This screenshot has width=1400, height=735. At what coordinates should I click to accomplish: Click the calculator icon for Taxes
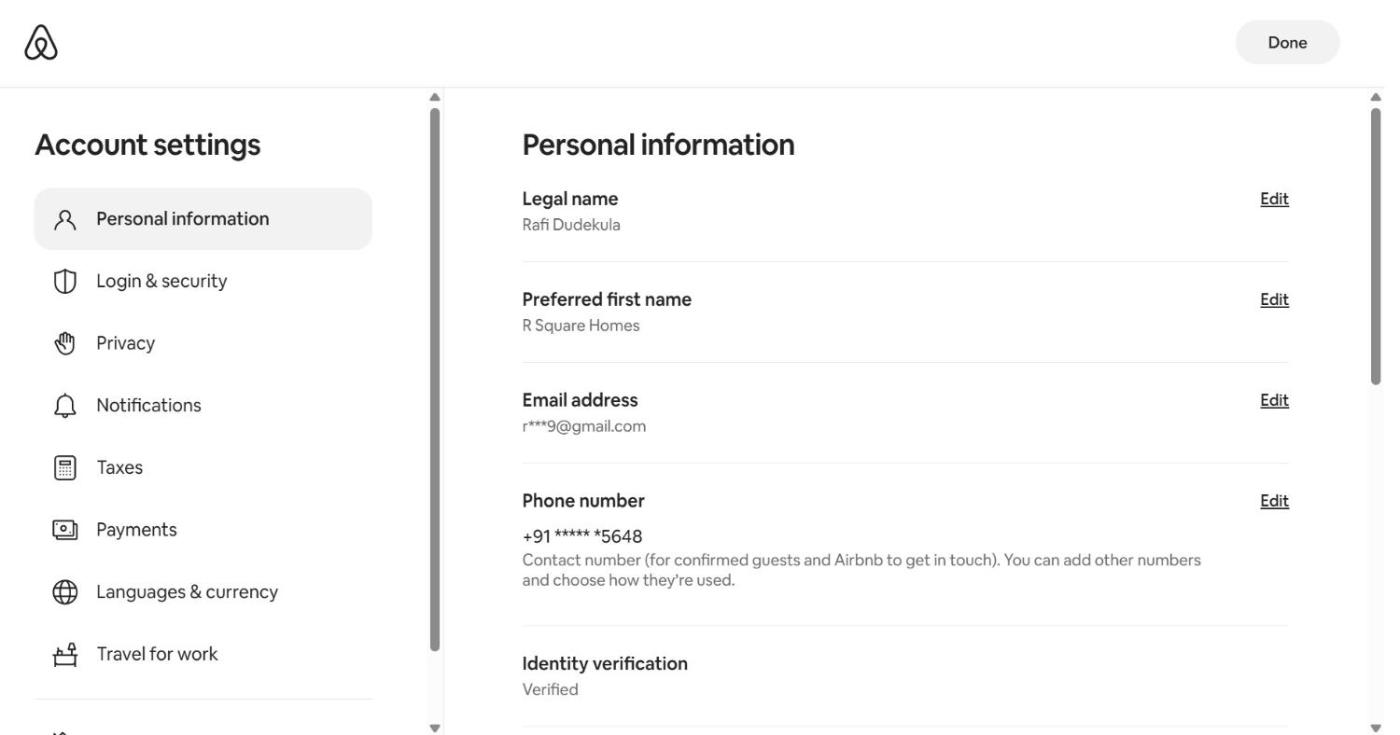point(65,468)
